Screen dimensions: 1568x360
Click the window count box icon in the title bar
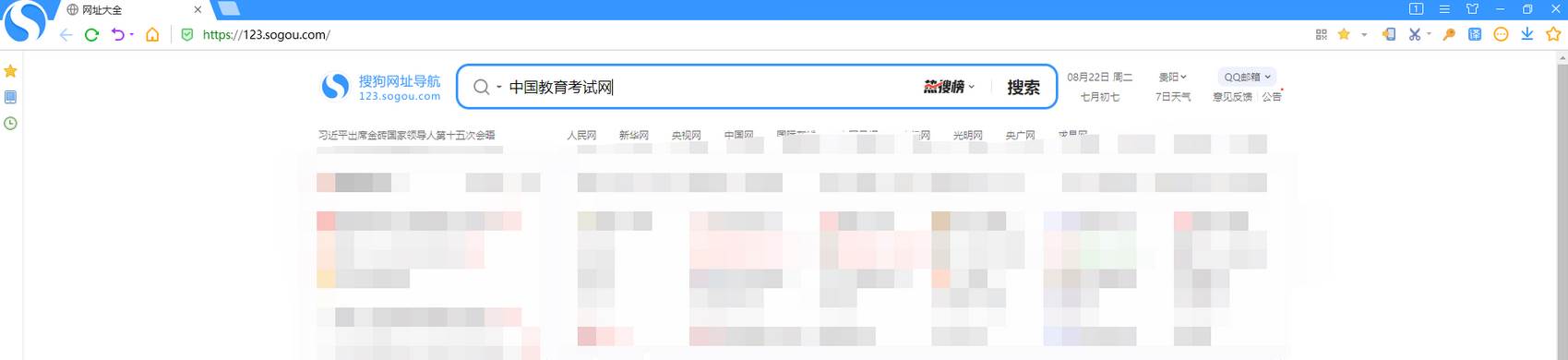click(1416, 9)
